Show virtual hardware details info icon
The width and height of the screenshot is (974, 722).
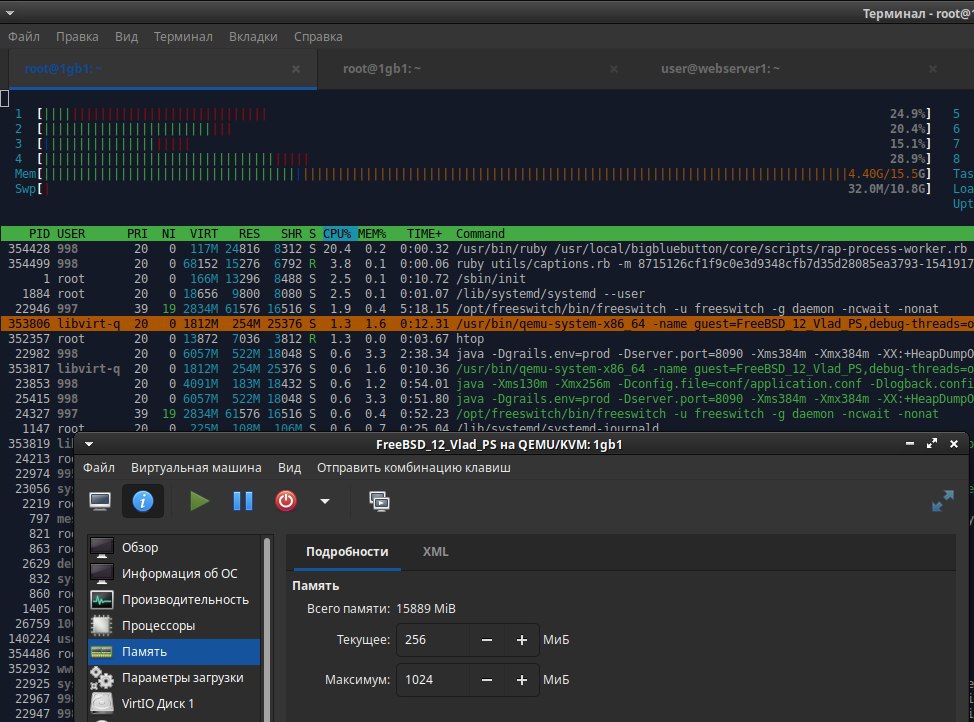(143, 501)
